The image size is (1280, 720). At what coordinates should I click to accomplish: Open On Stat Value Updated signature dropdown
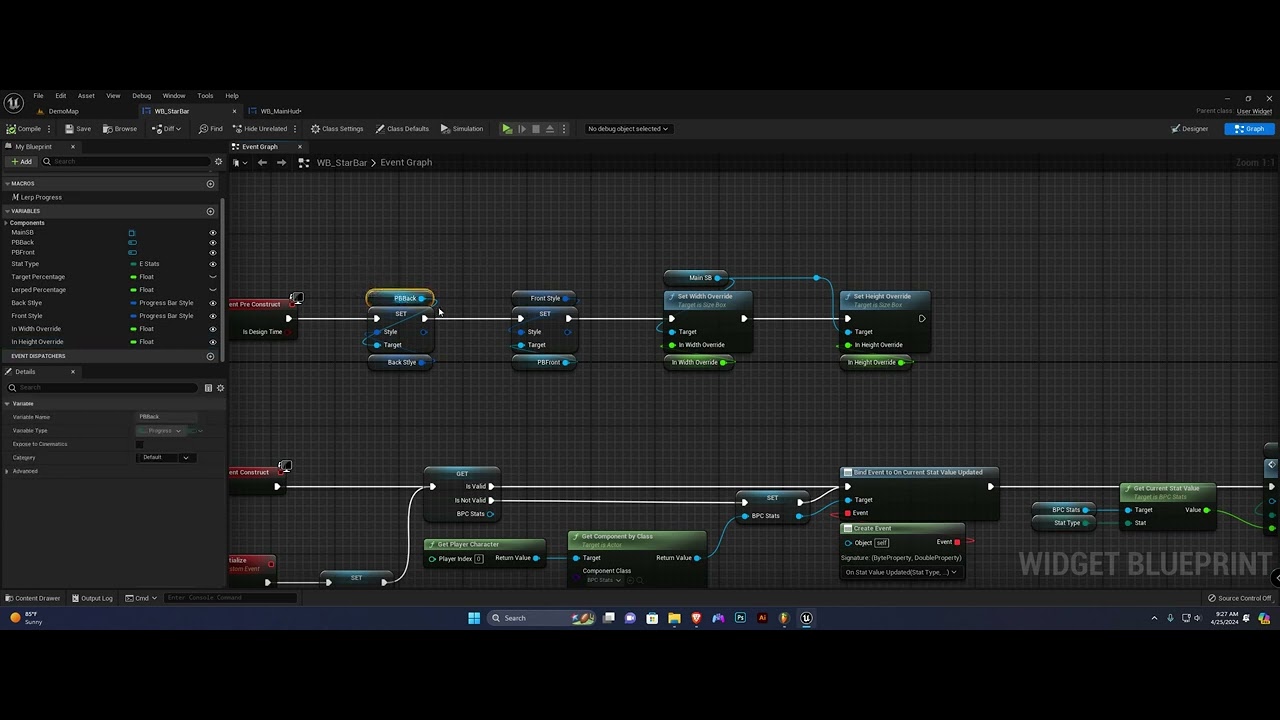point(900,573)
